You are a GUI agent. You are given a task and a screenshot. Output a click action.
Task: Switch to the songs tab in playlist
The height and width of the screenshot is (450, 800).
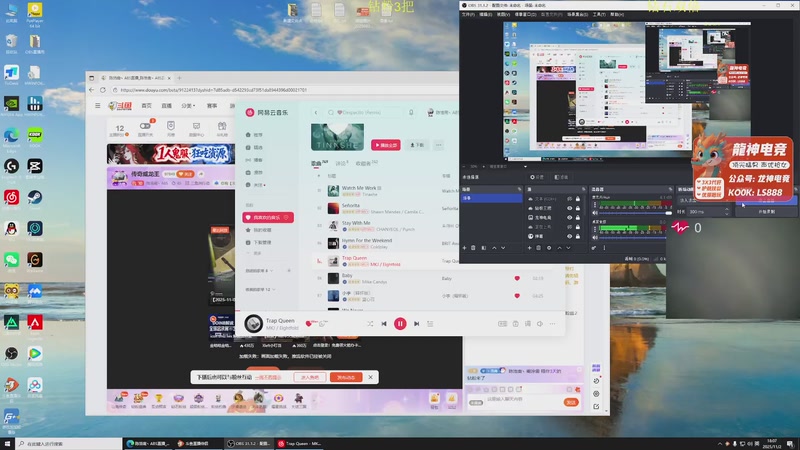[x=319, y=163]
